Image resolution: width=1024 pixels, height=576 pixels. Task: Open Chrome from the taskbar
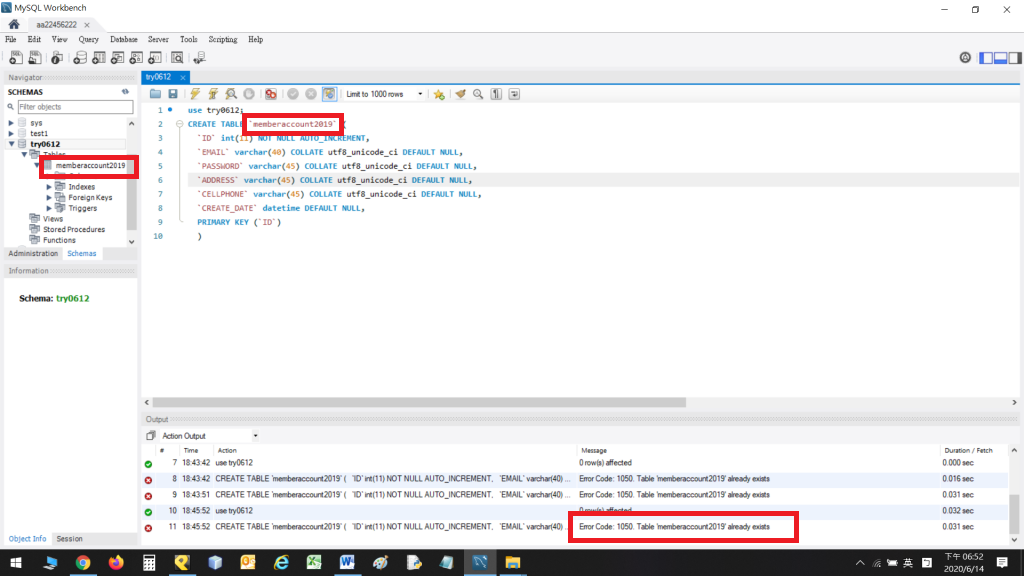pos(83,562)
